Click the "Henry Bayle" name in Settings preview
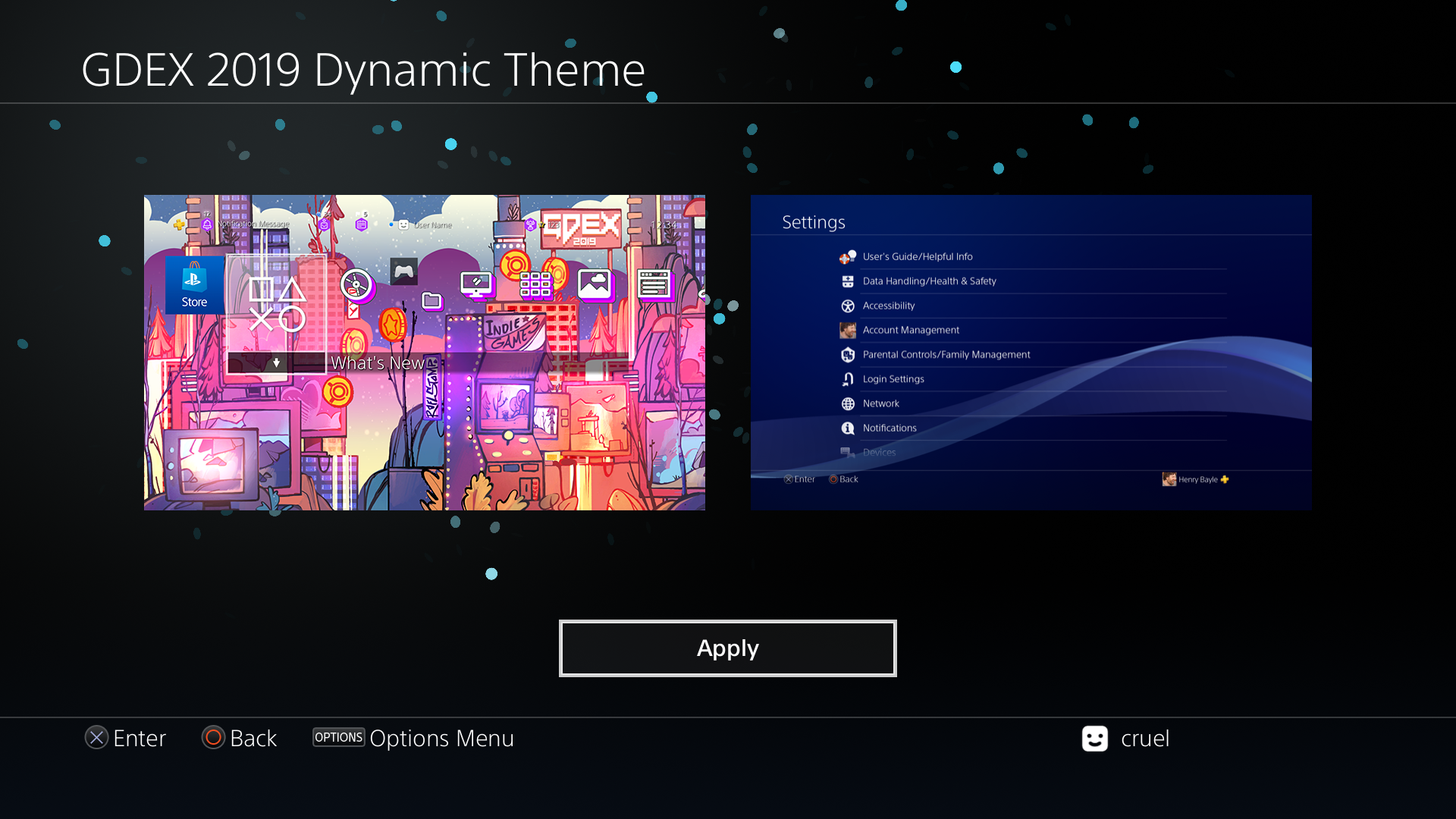The image size is (1456, 819). click(1198, 479)
